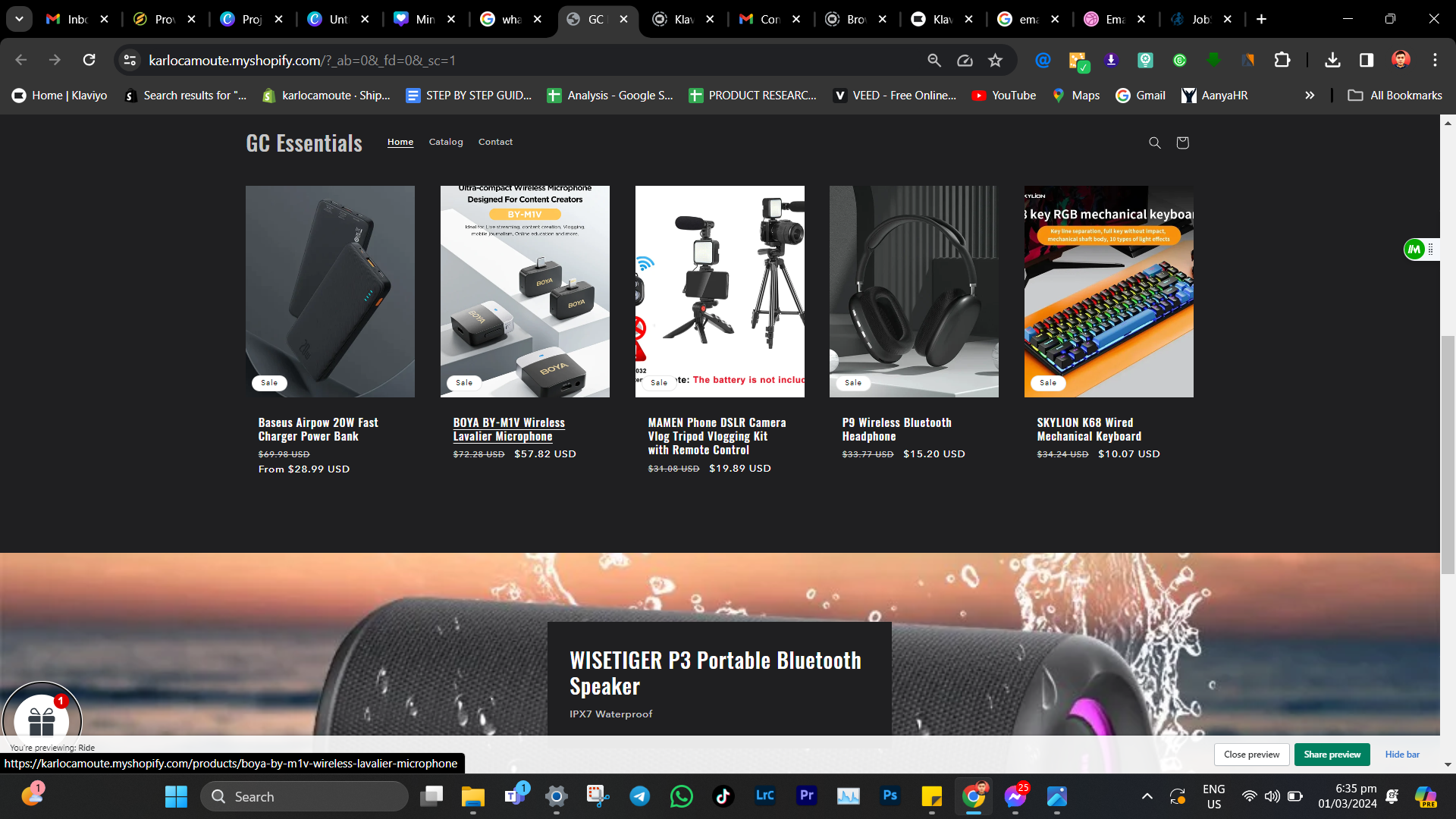
Task: Open the extensions puzzle icon
Action: pyautogui.click(x=1282, y=60)
